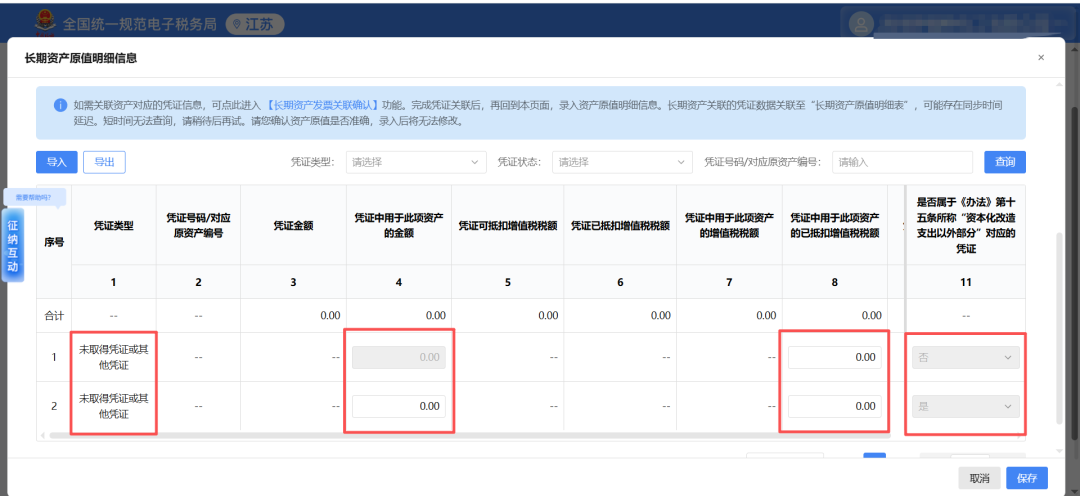The height and width of the screenshot is (496, 1080).
Task: Click the user avatar in the top bar
Action: [862, 22]
